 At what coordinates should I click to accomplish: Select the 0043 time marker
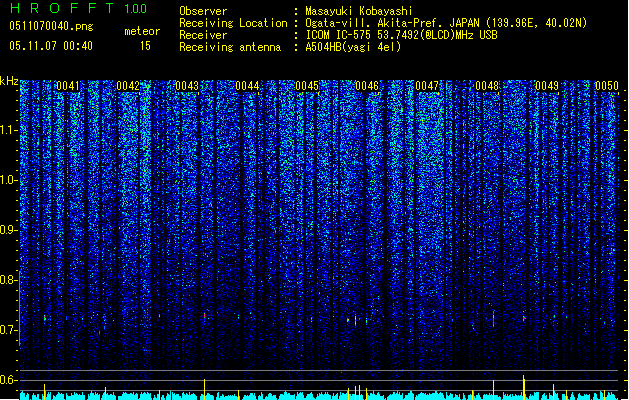187,86
